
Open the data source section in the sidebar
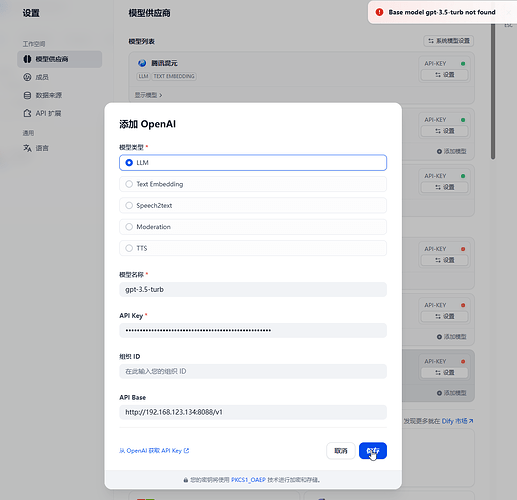(59, 95)
